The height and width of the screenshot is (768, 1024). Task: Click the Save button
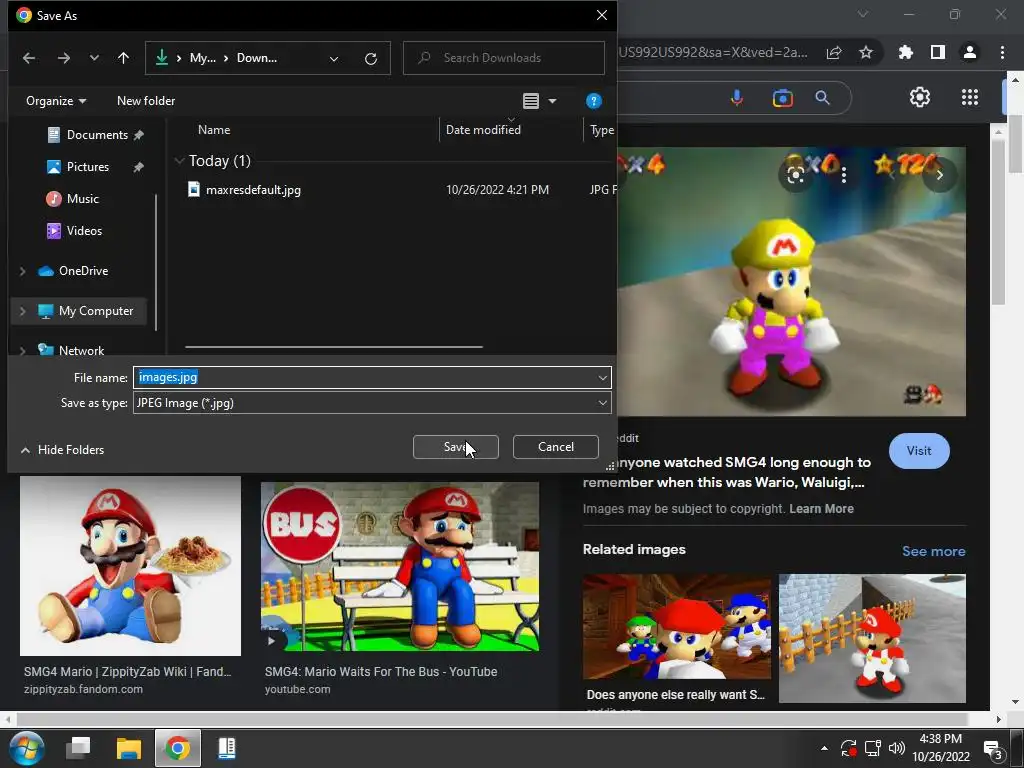(456, 447)
